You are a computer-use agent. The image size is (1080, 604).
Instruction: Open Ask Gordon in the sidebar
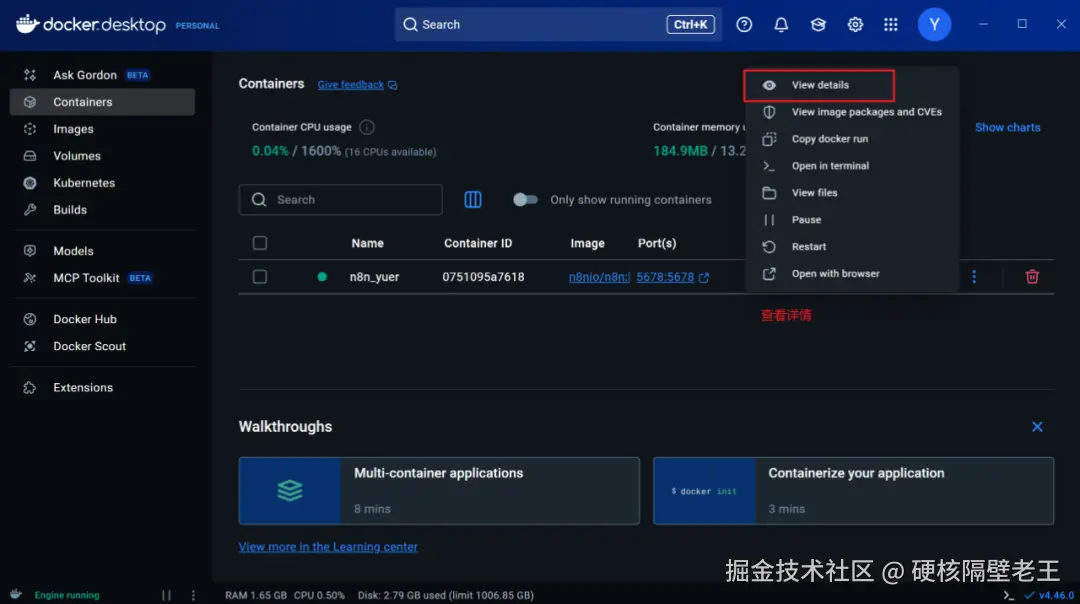[102, 75]
